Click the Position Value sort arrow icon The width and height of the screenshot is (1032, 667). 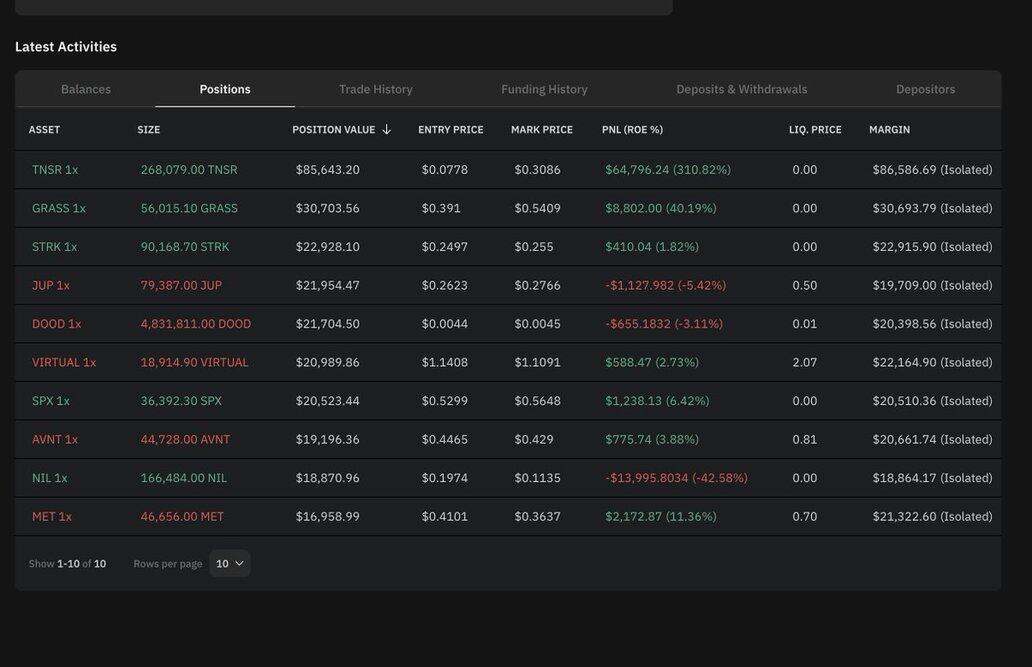(x=387, y=130)
